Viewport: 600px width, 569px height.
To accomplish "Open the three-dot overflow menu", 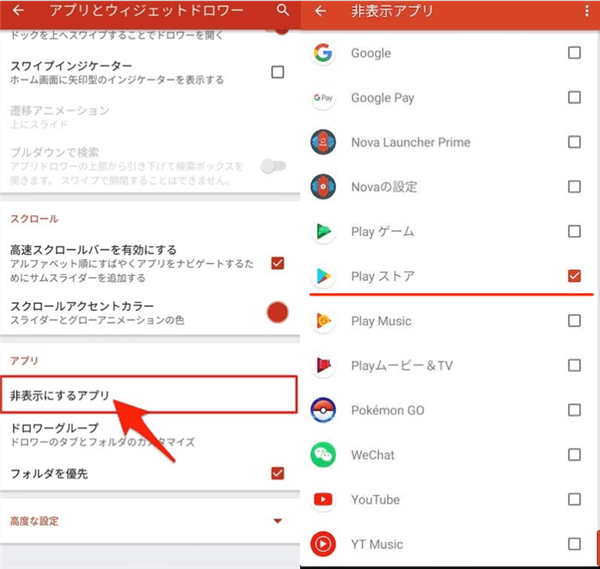I will pos(587,11).
